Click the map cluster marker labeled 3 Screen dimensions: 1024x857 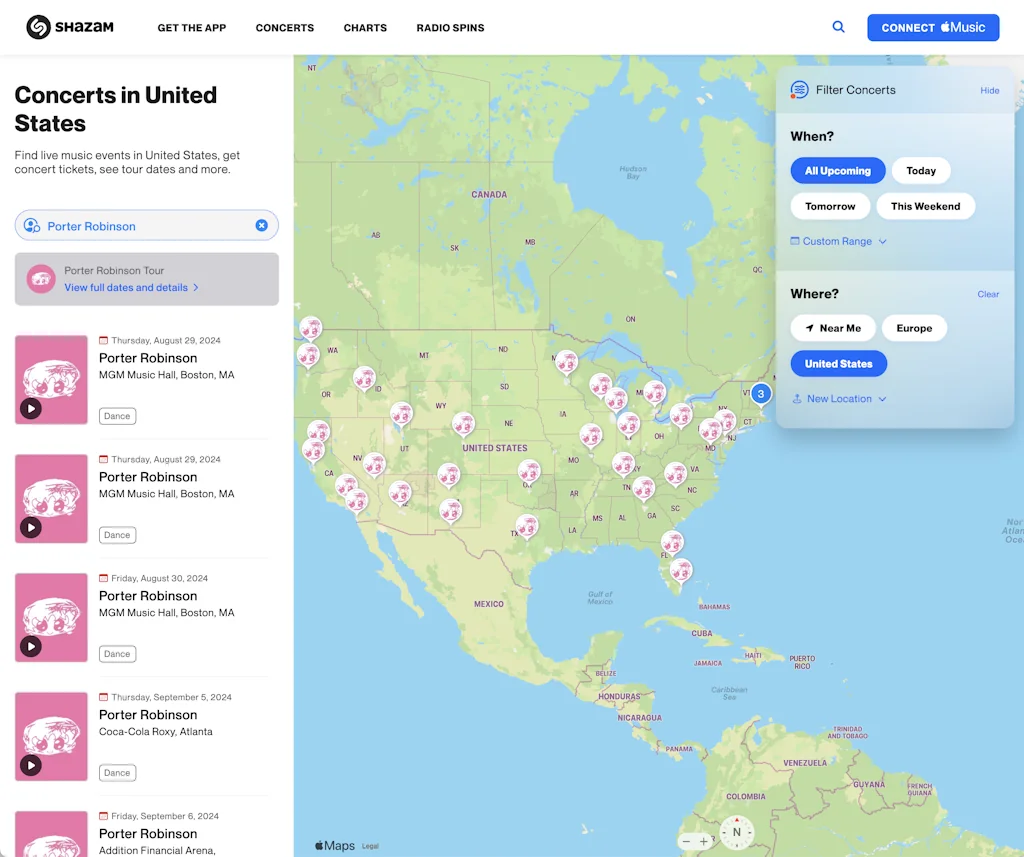(x=761, y=394)
